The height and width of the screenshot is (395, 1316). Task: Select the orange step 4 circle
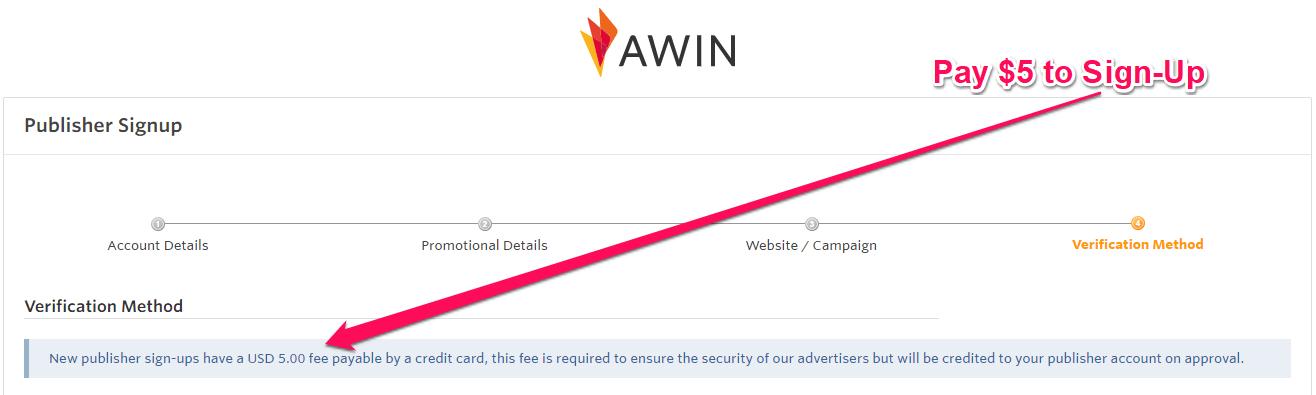(x=1138, y=223)
